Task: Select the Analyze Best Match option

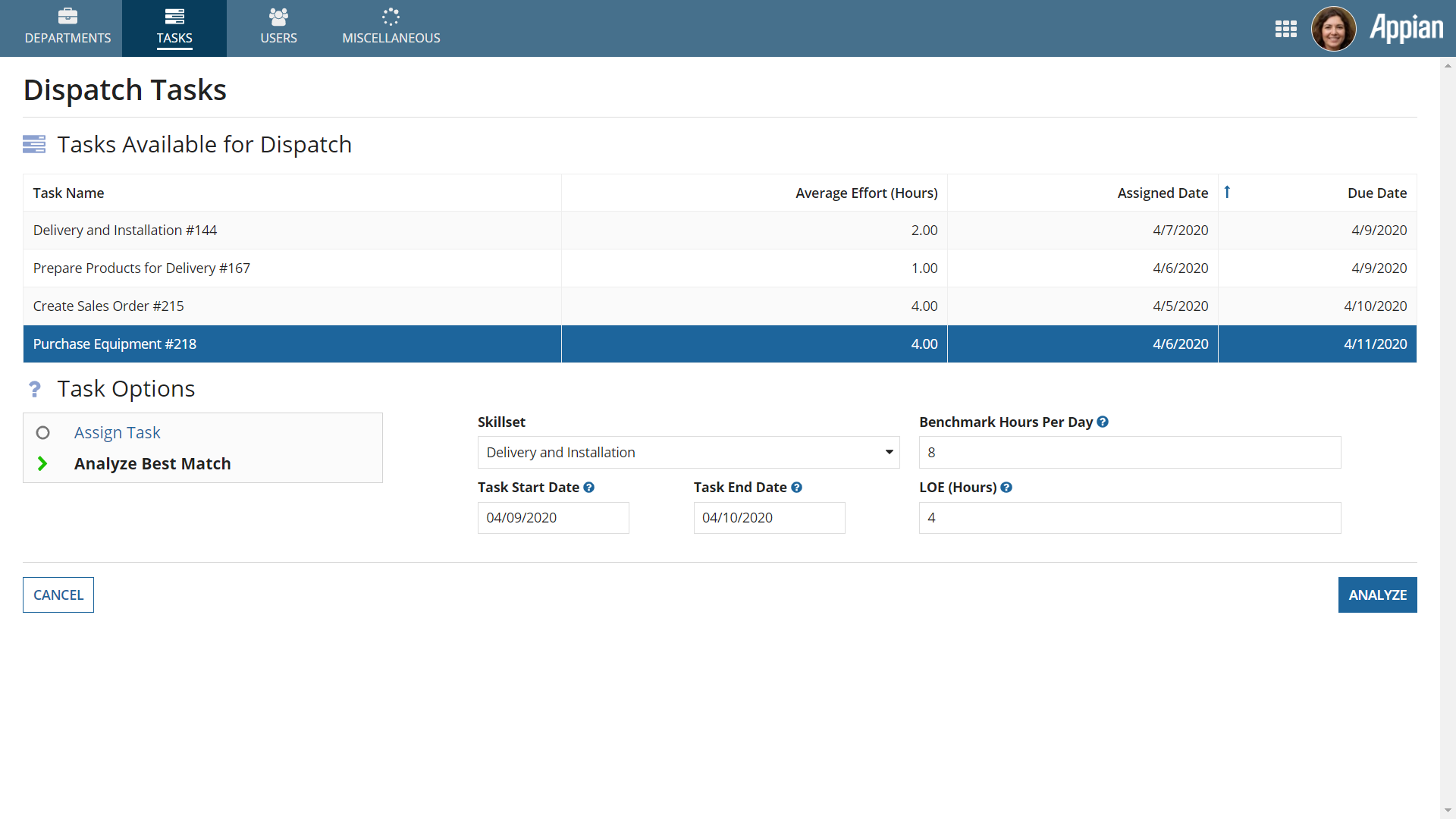Action: 152,463
